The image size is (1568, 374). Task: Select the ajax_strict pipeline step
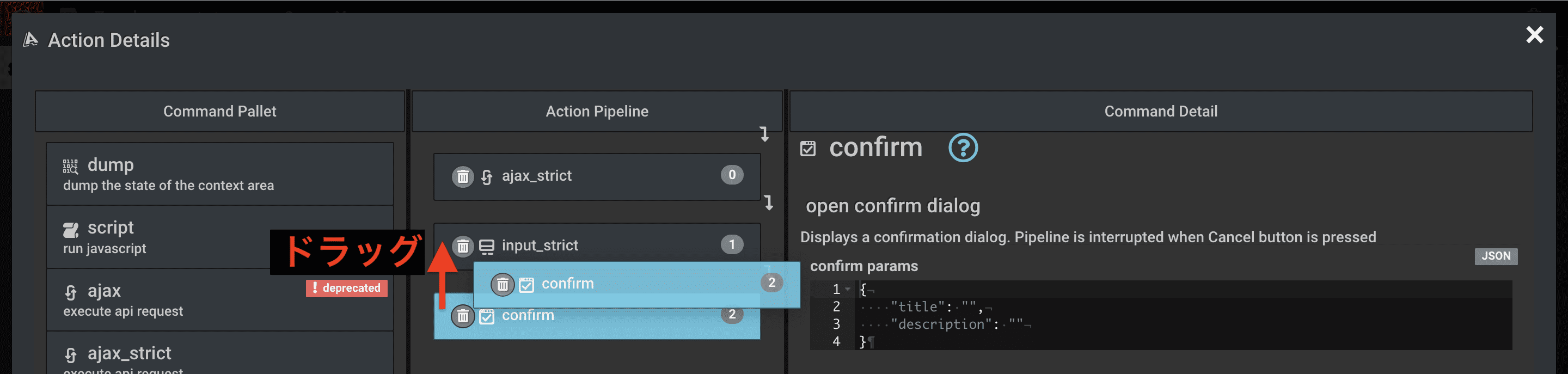(x=597, y=176)
